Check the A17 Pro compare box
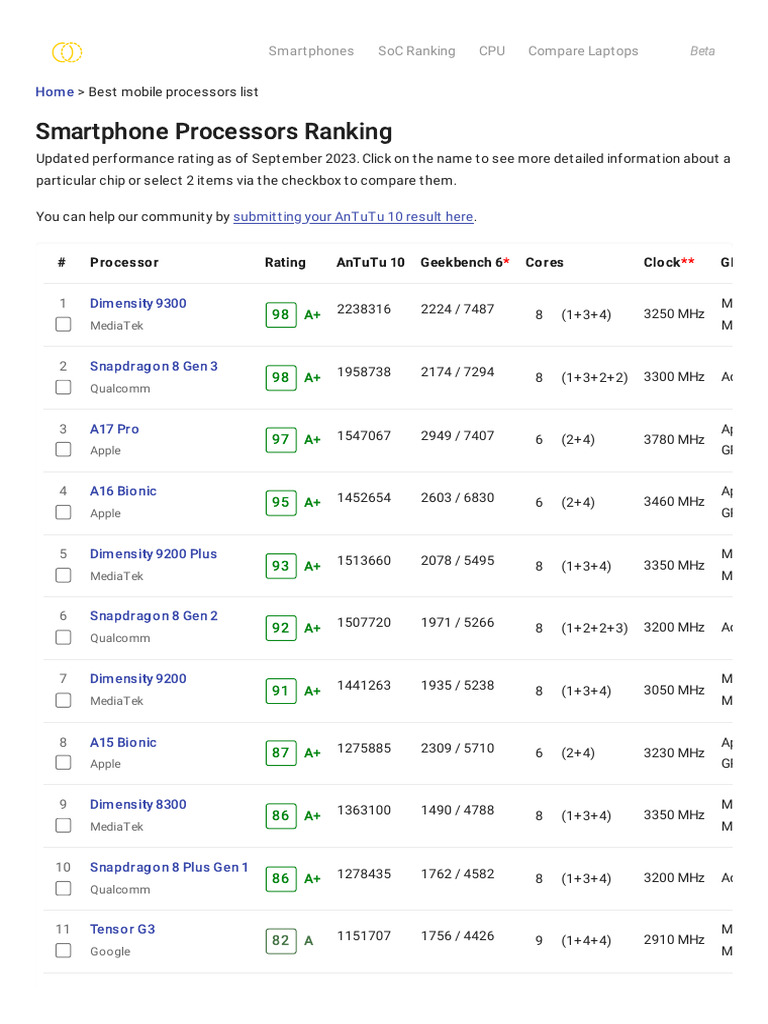 point(63,449)
